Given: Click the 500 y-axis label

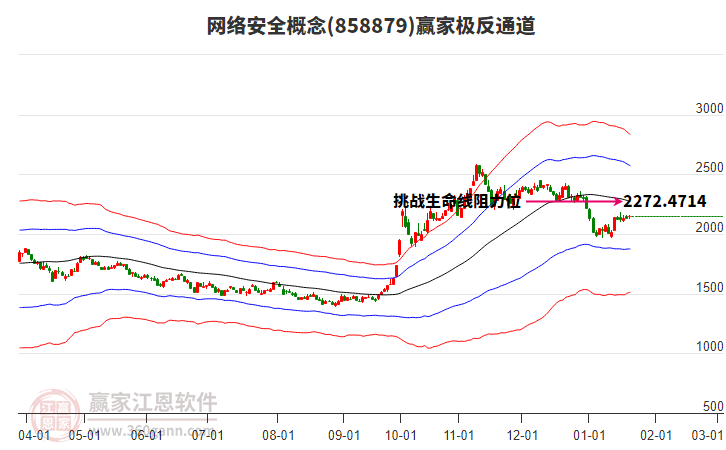Looking at the screenshot, I should tap(713, 406).
